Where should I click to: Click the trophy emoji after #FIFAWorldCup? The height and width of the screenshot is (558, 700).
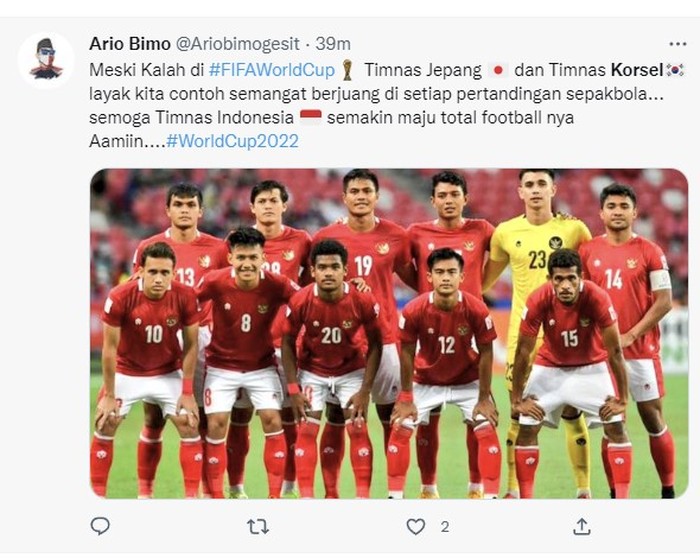[347, 70]
